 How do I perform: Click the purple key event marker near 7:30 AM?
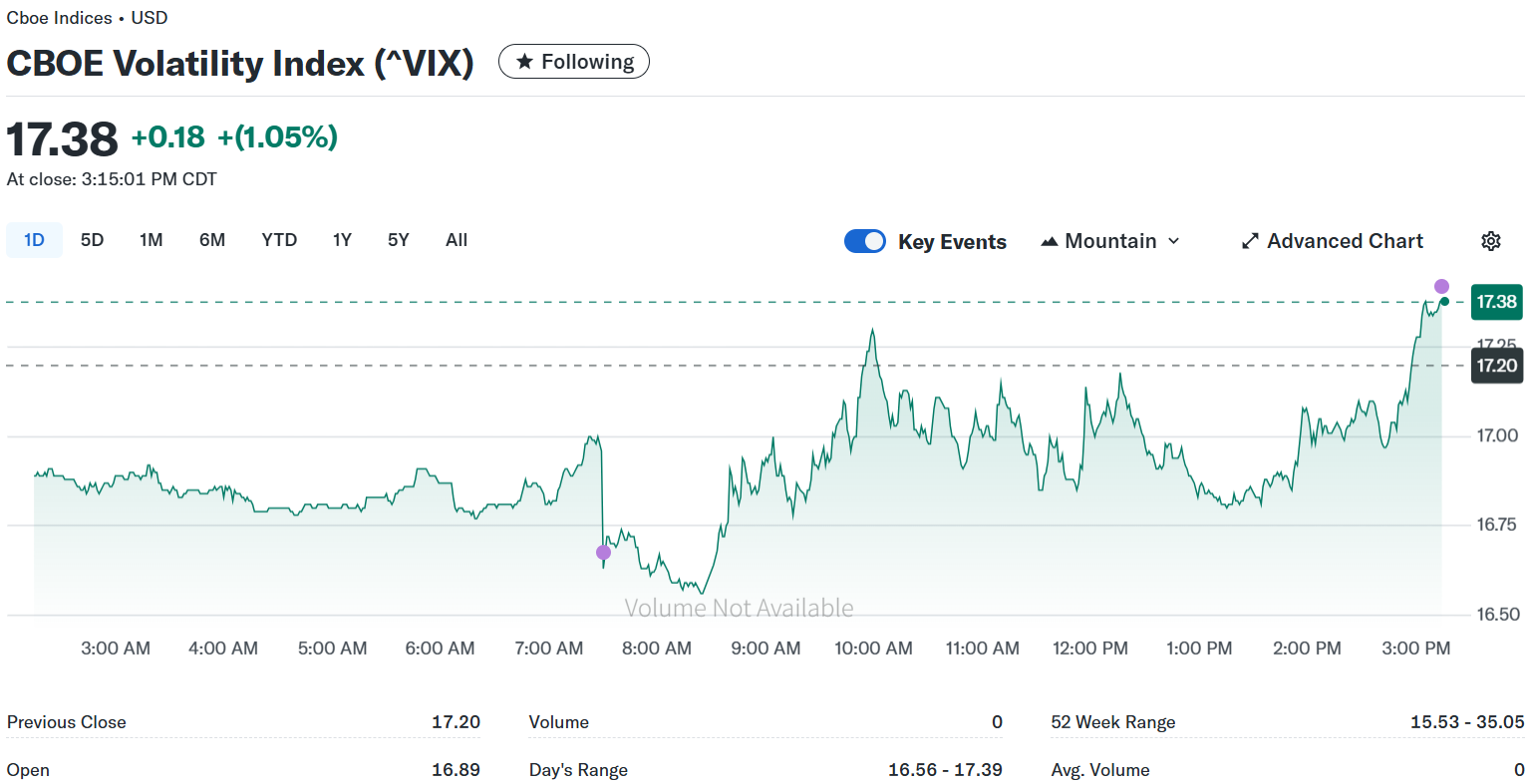point(603,553)
